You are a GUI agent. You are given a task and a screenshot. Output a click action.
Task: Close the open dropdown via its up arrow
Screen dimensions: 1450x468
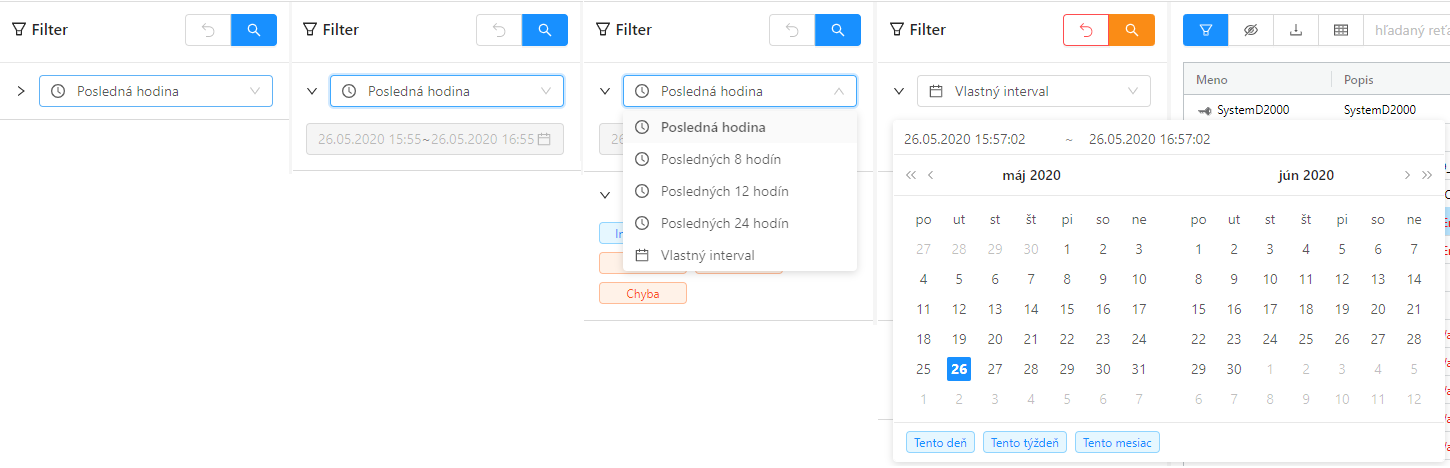pyautogui.click(x=838, y=91)
